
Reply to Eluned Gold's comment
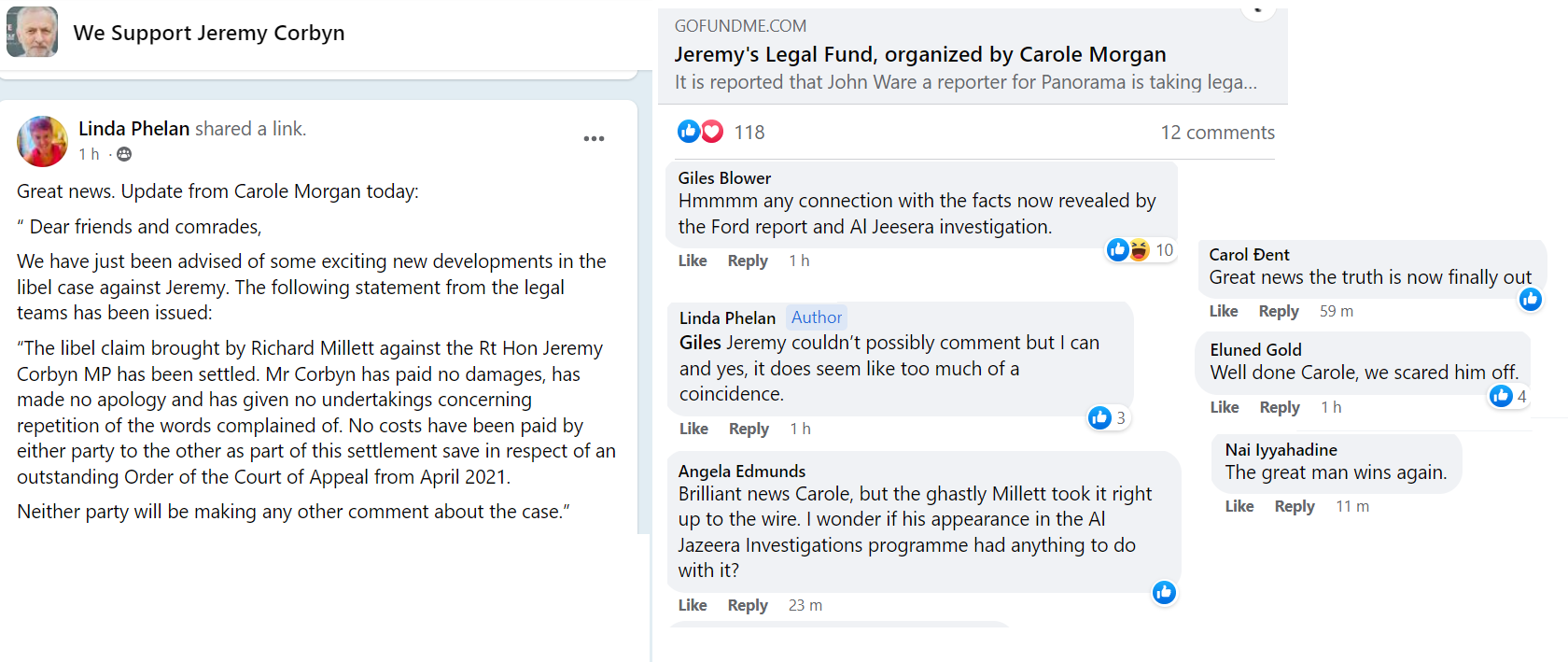1279,407
